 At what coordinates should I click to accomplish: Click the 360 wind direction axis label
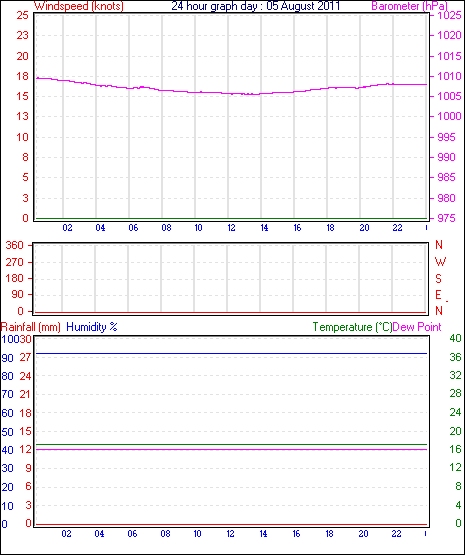click(15, 245)
